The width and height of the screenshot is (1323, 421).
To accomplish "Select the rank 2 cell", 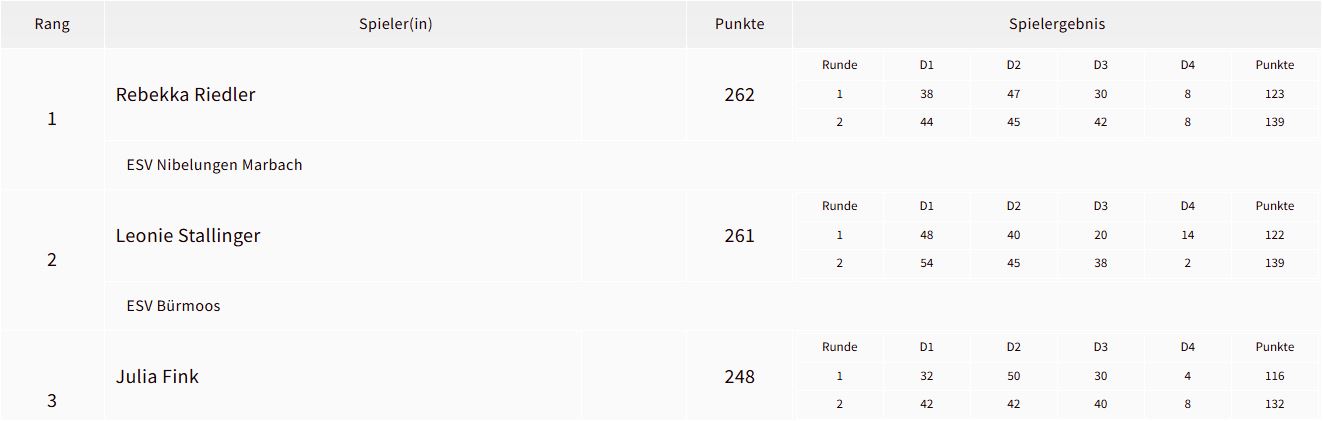I will (52, 260).
